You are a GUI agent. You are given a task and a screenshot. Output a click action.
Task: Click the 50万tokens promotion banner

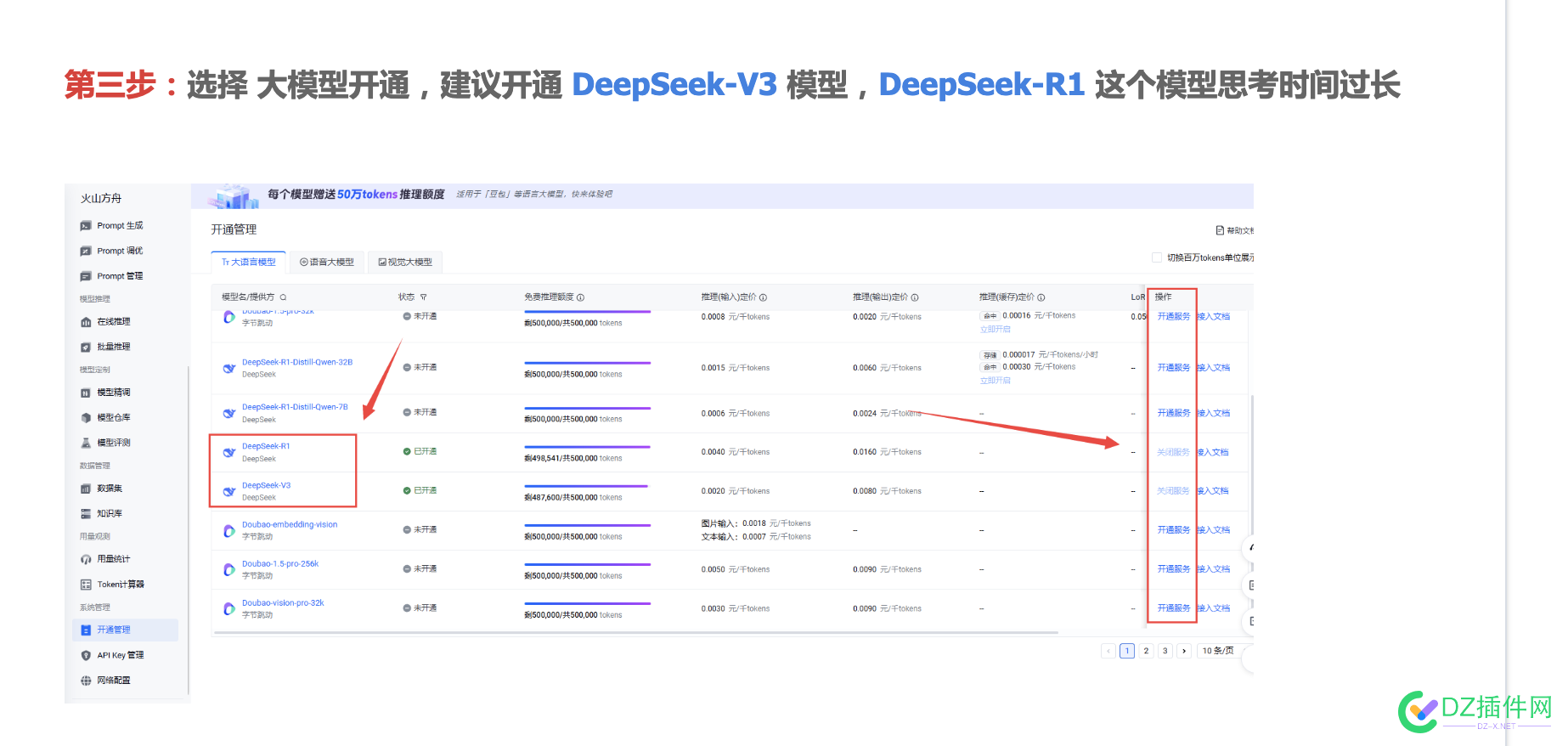[x=722, y=195]
